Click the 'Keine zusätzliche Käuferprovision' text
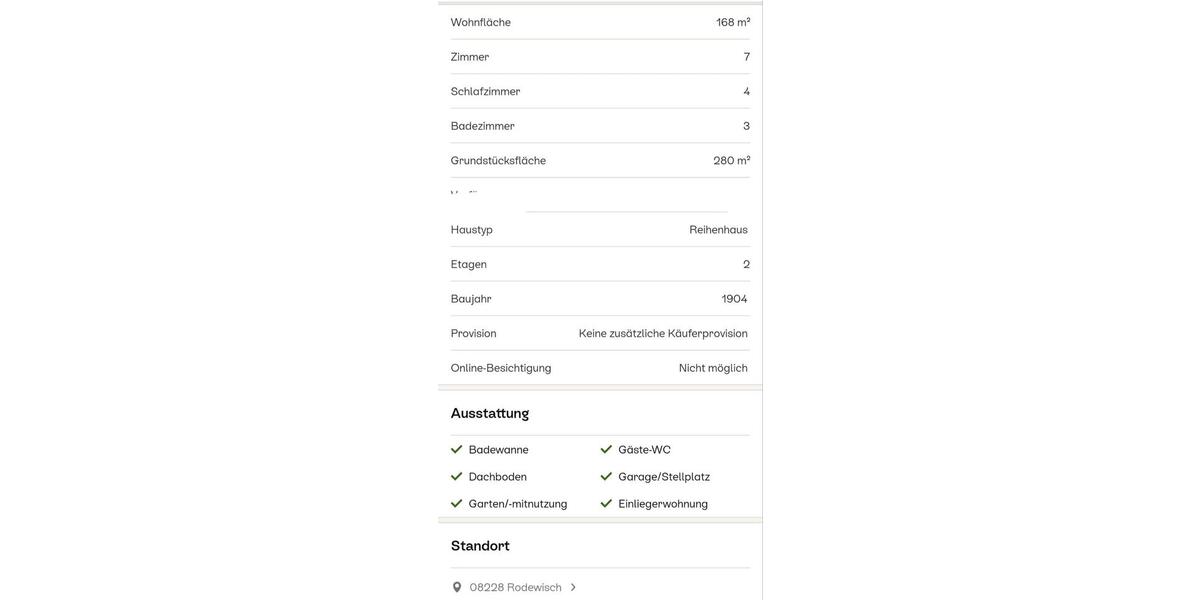The width and height of the screenshot is (1200, 600). [663, 334]
